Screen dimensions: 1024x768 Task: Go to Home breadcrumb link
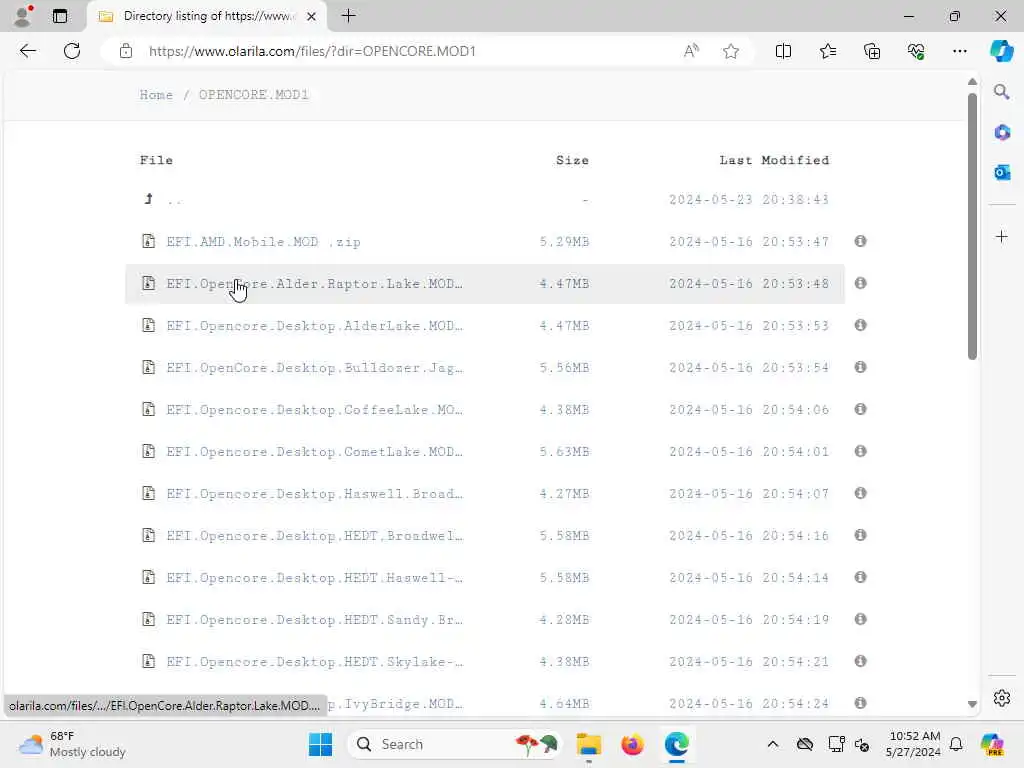coord(156,95)
